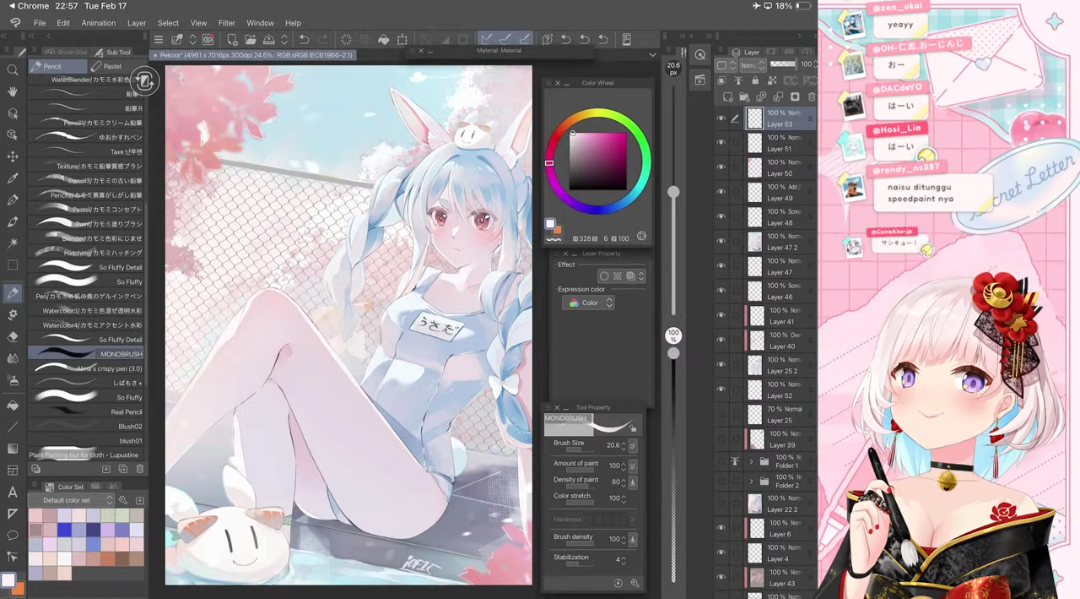
Task: Click the bright blue swatch in color set
Action: pos(64,530)
